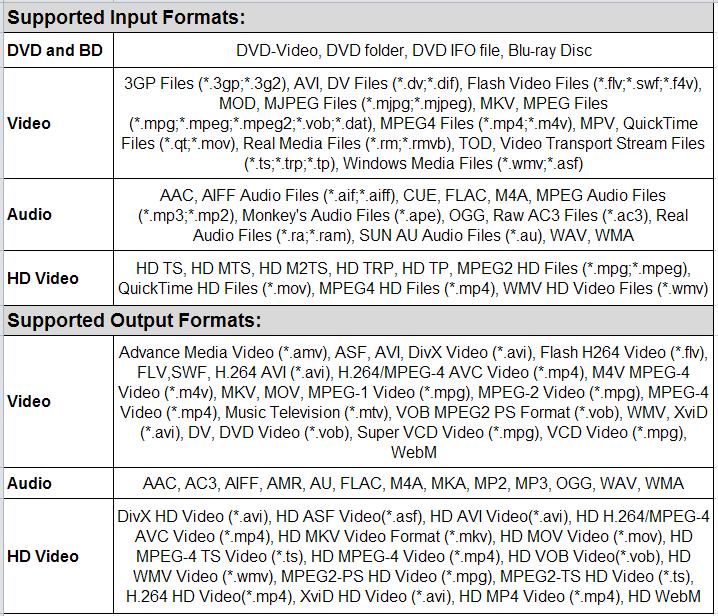Click the Supported Output Formats header

(x=134, y=321)
